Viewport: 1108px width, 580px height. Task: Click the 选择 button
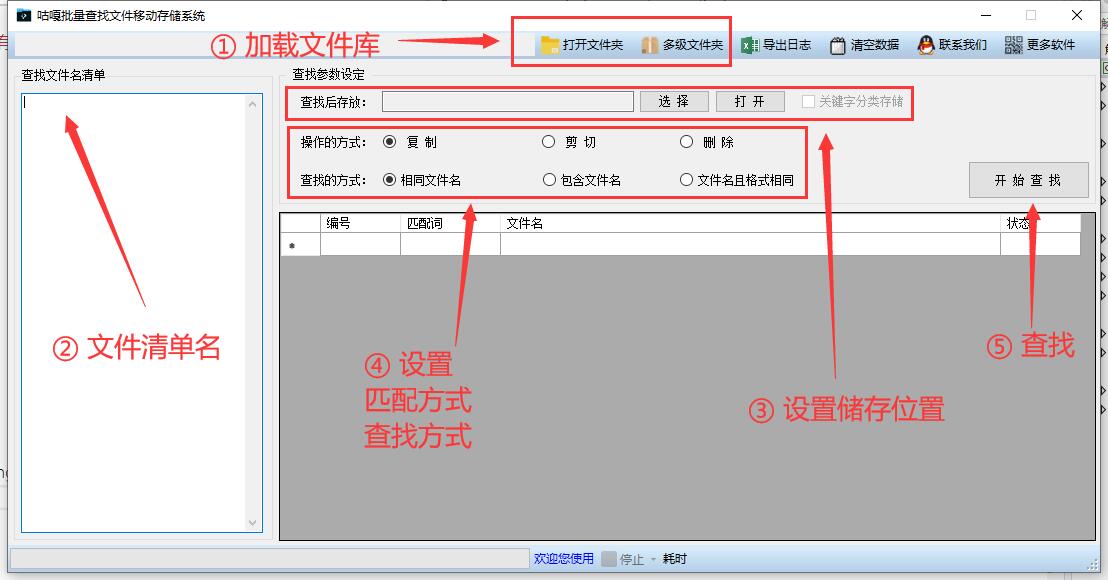pyautogui.click(x=674, y=102)
